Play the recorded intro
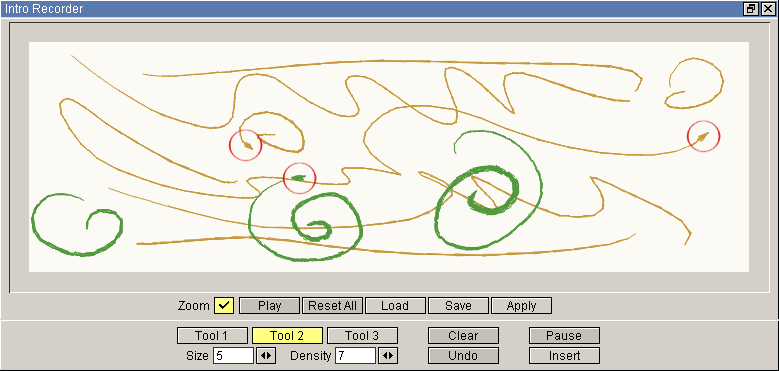Viewport: 779px width, 371px height. (270, 306)
